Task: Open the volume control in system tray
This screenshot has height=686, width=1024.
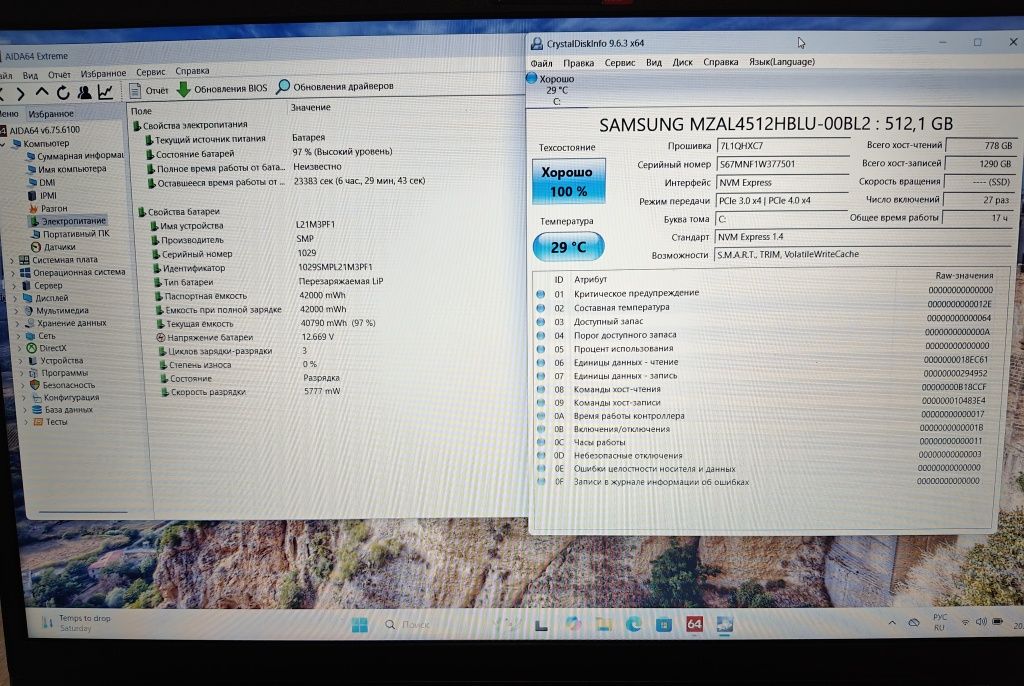Action: 981,621
